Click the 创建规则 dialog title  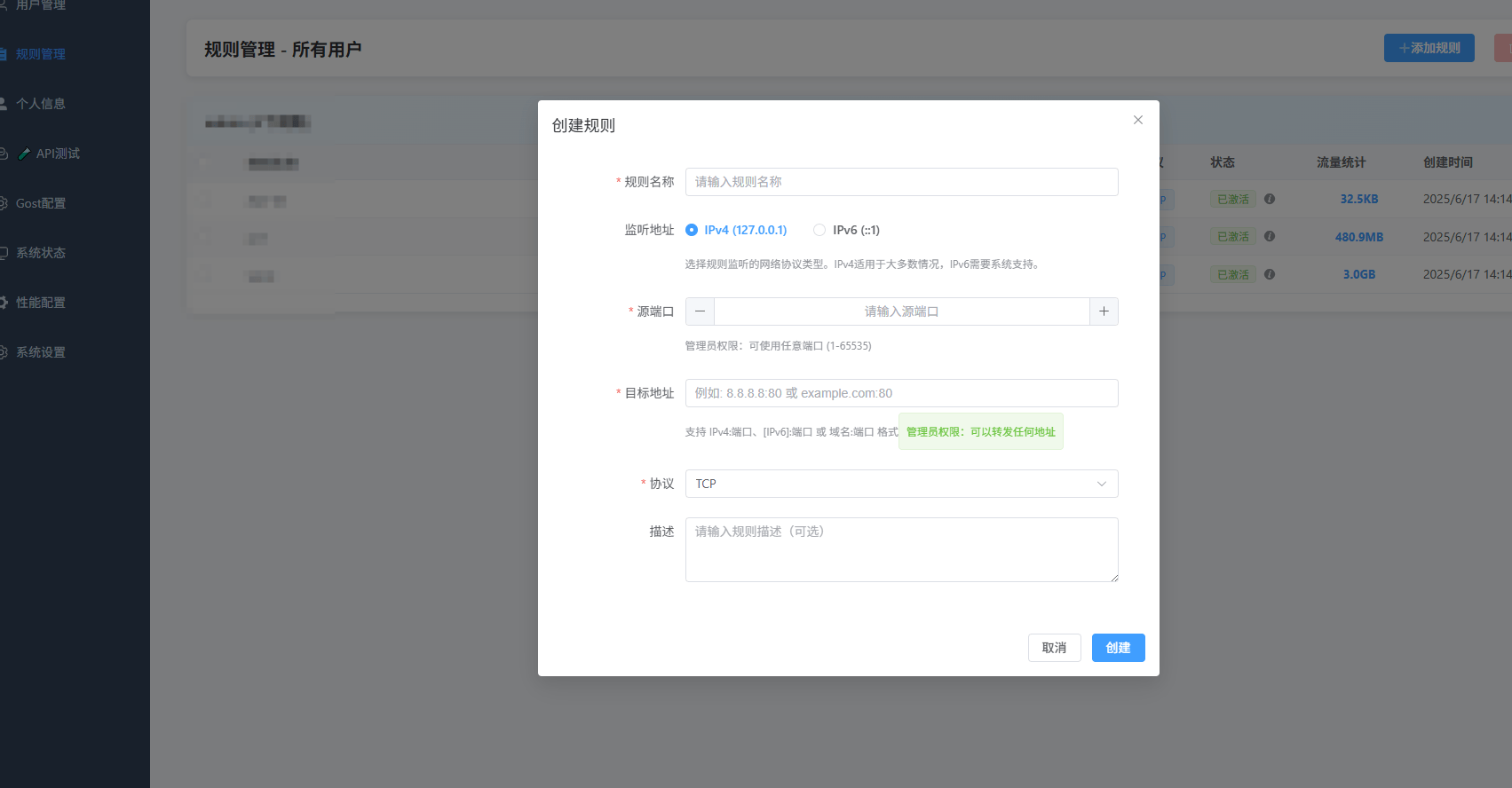pyautogui.click(x=583, y=126)
